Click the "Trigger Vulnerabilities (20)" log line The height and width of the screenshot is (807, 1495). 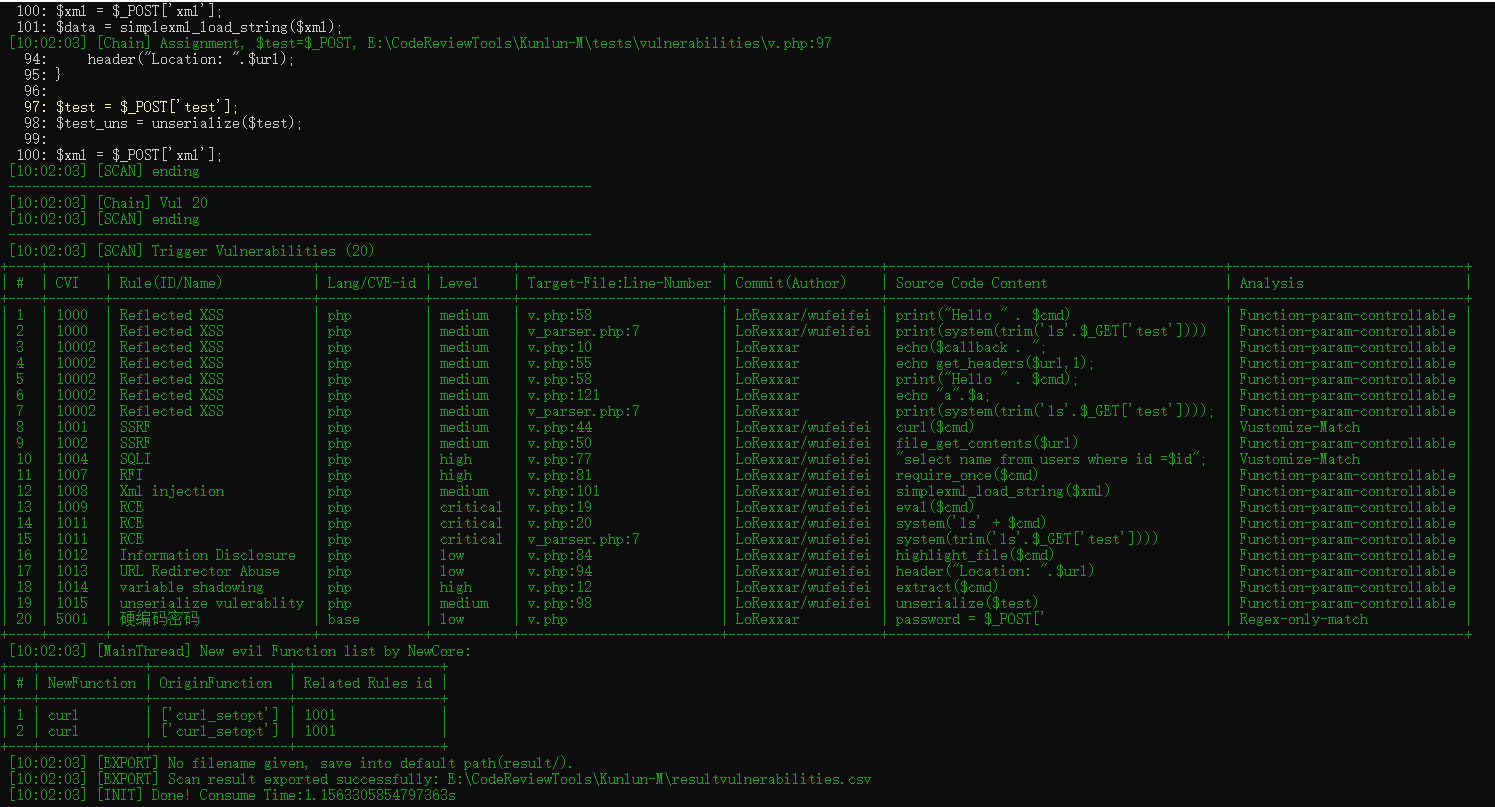pyautogui.click(x=191, y=251)
